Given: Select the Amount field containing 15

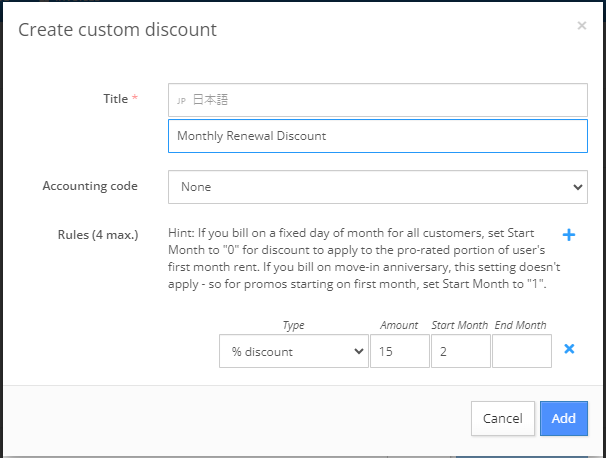Looking at the screenshot, I should [x=400, y=351].
